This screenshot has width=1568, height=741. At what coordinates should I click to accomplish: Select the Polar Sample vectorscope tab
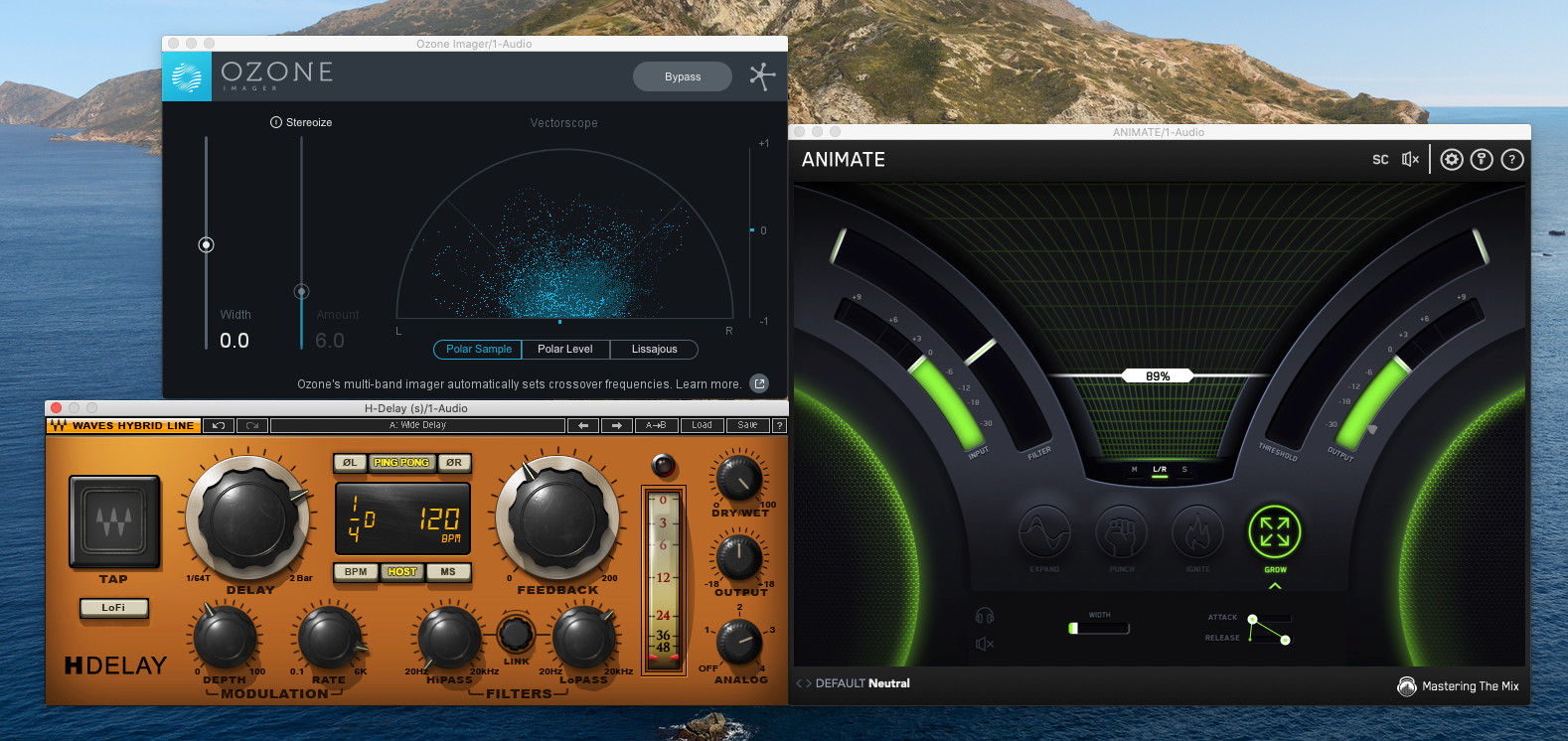pyautogui.click(x=479, y=349)
